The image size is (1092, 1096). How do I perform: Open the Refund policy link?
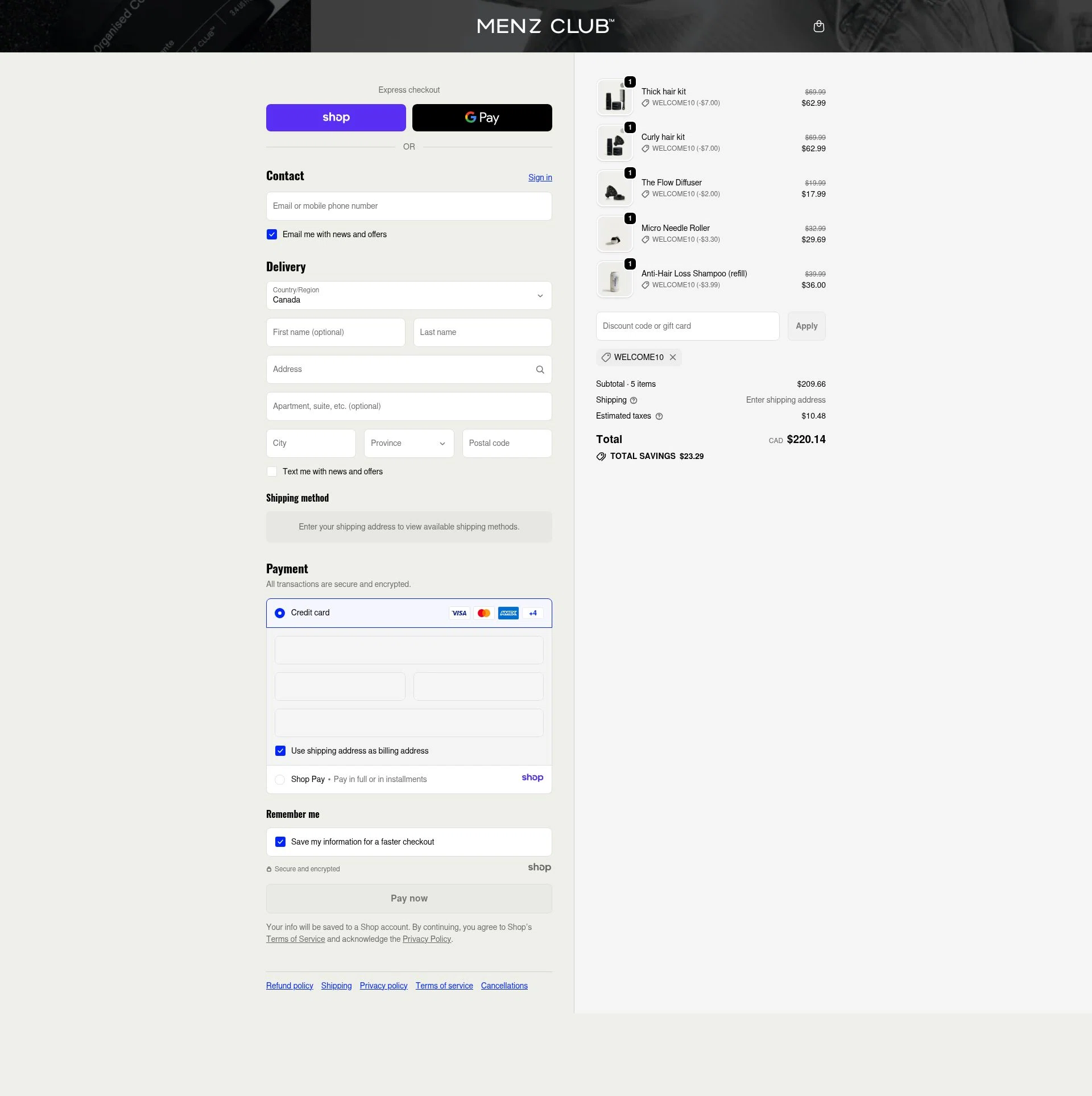(x=289, y=986)
